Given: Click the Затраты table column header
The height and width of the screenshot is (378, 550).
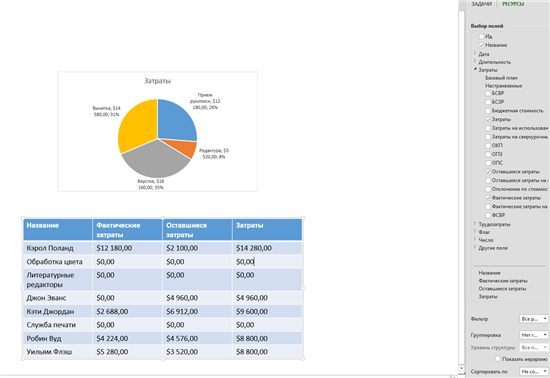Looking at the screenshot, I should point(267,230).
